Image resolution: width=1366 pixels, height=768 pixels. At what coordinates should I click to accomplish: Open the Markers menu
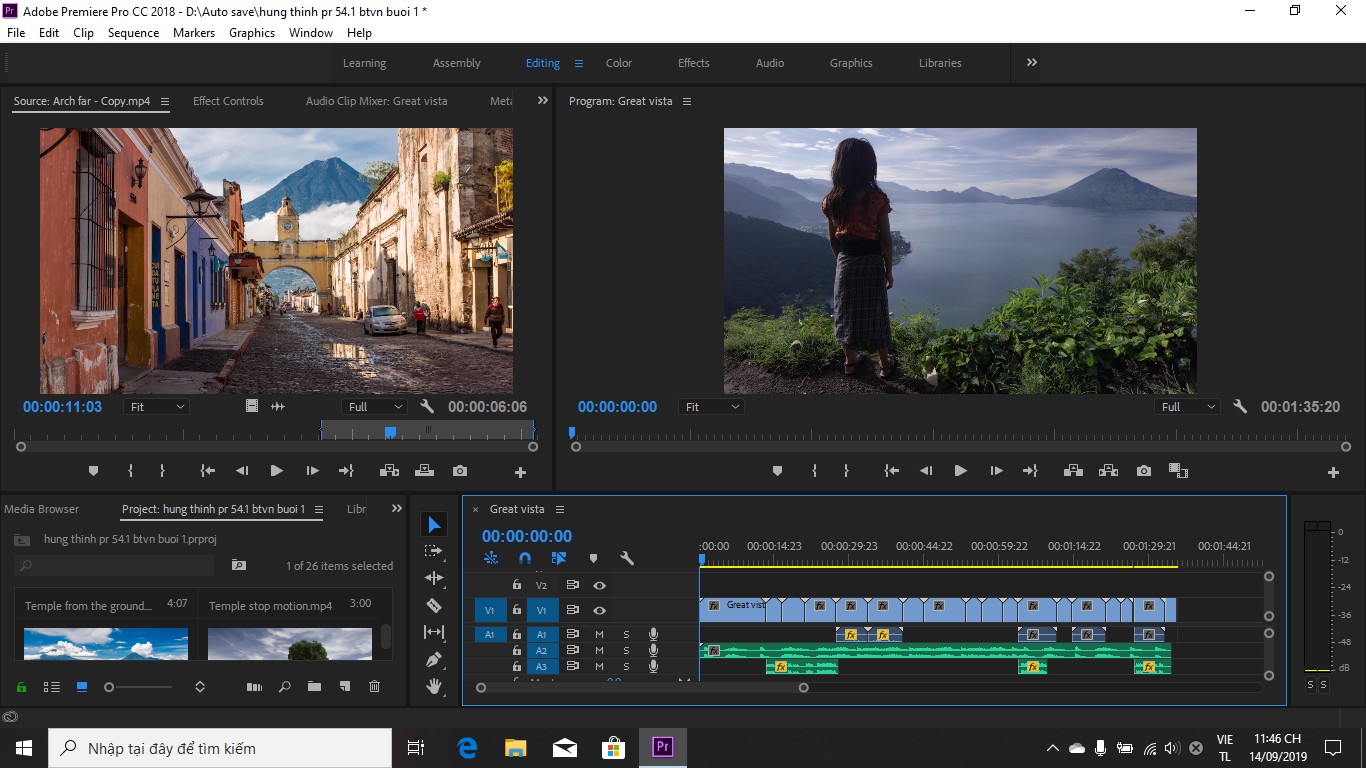point(194,32)
